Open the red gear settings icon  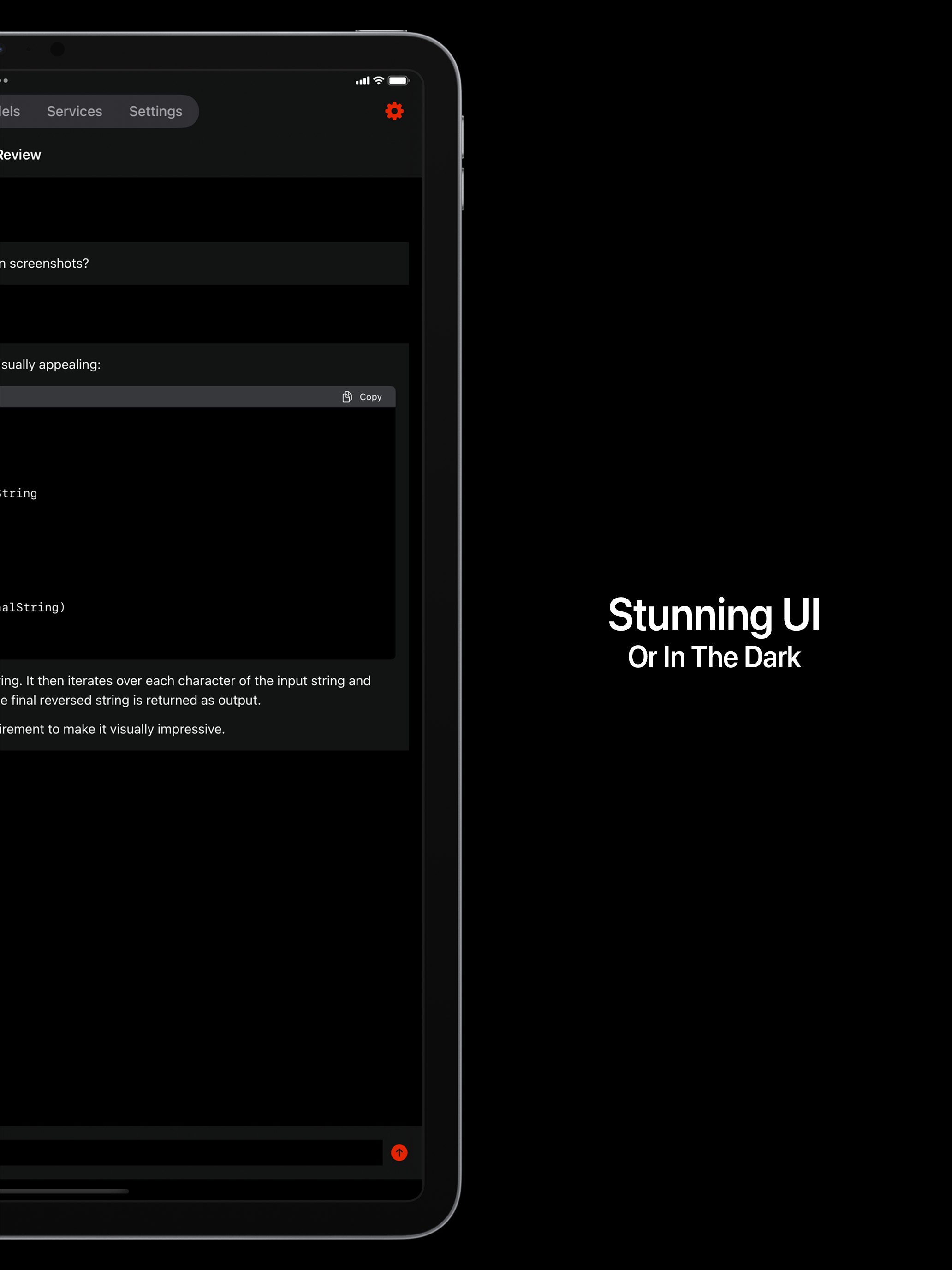394,111
